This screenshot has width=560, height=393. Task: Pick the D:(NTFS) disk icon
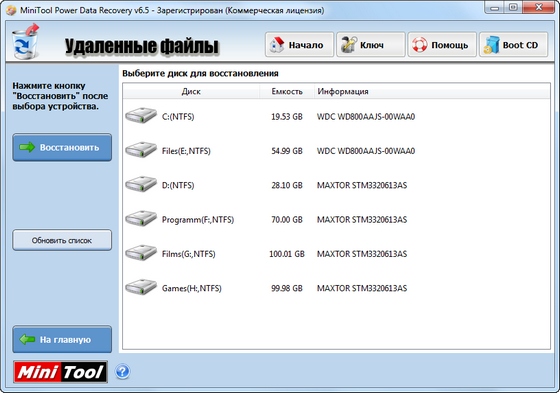point(141,184)
